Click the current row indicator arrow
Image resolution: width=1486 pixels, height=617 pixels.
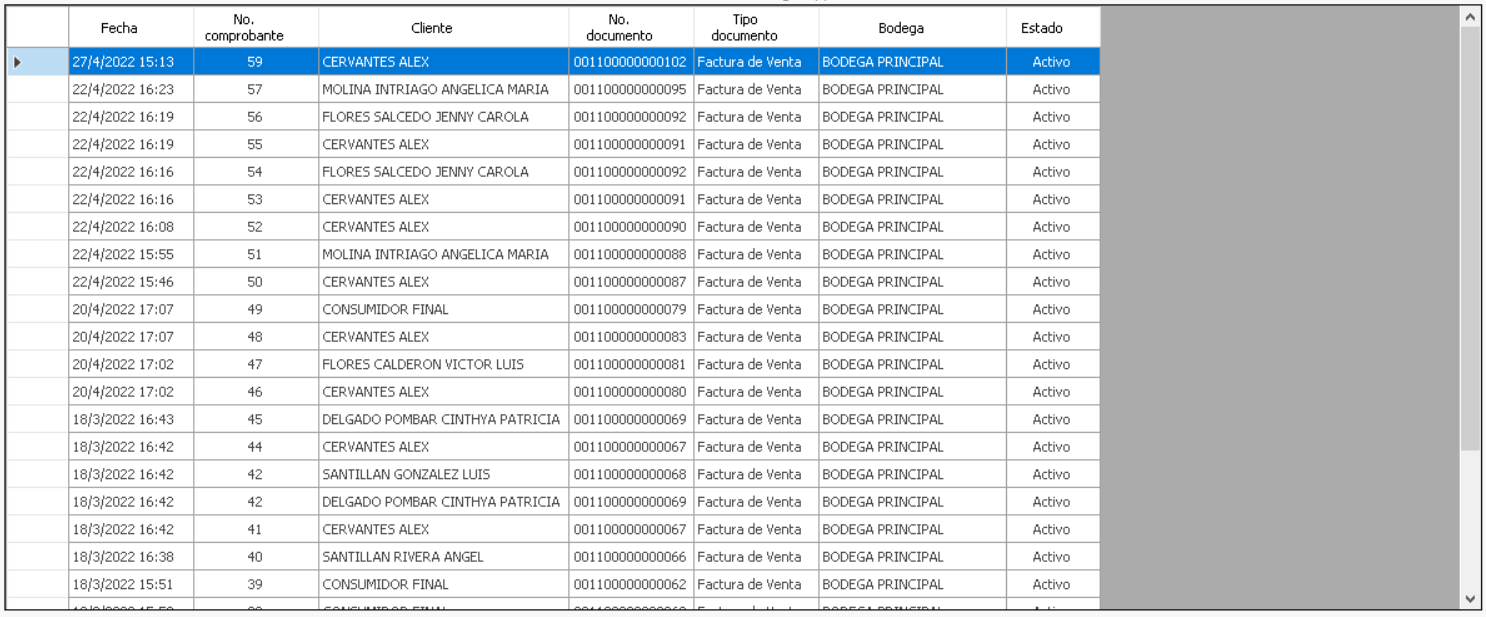[17, 62]
